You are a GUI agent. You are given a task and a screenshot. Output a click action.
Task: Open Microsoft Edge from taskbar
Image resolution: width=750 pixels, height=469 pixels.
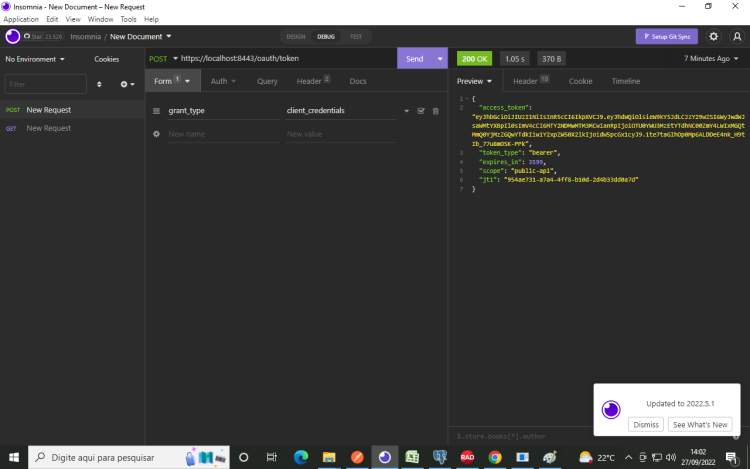coord(301,458)
